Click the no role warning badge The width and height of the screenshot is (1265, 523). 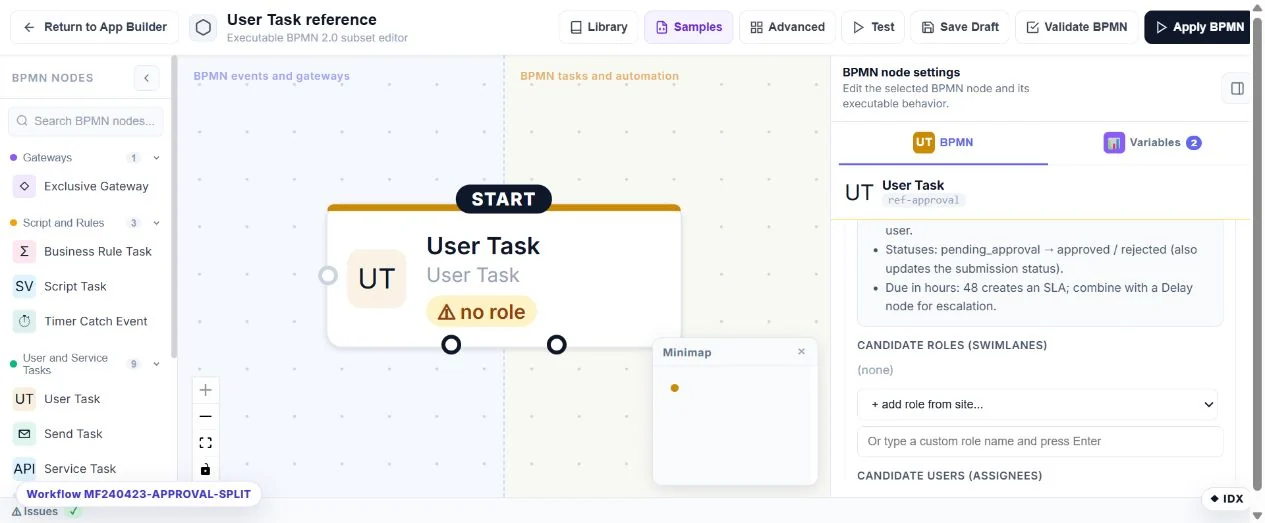point(482,312)
